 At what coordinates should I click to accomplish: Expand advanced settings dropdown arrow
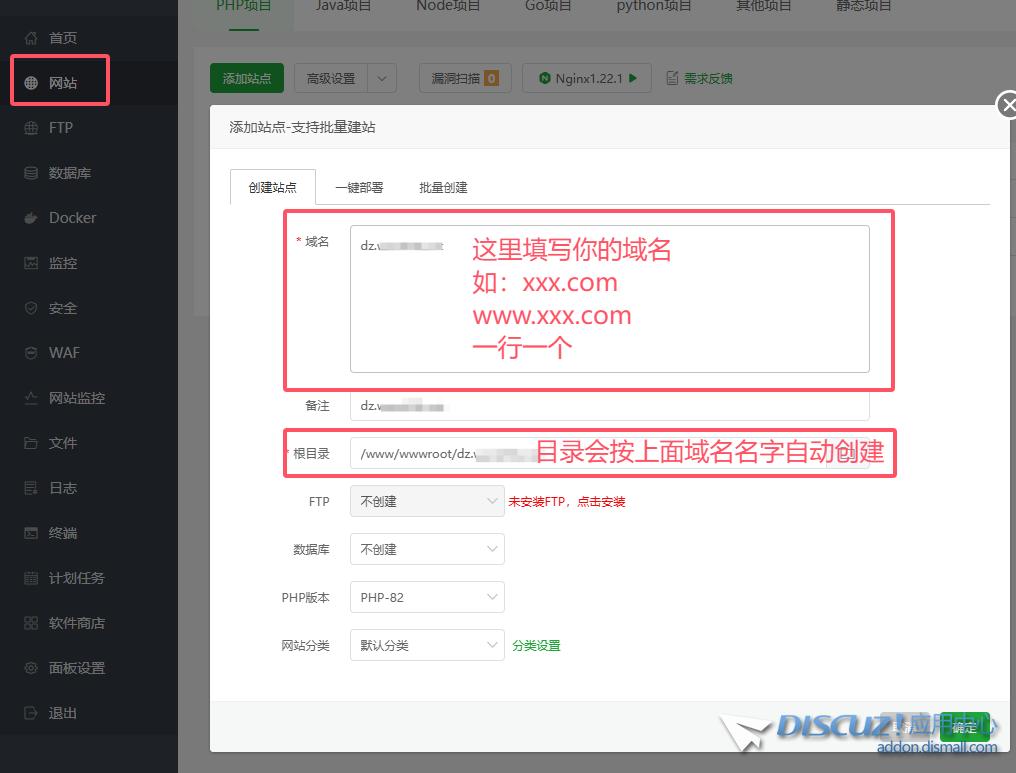pos(382,79)
